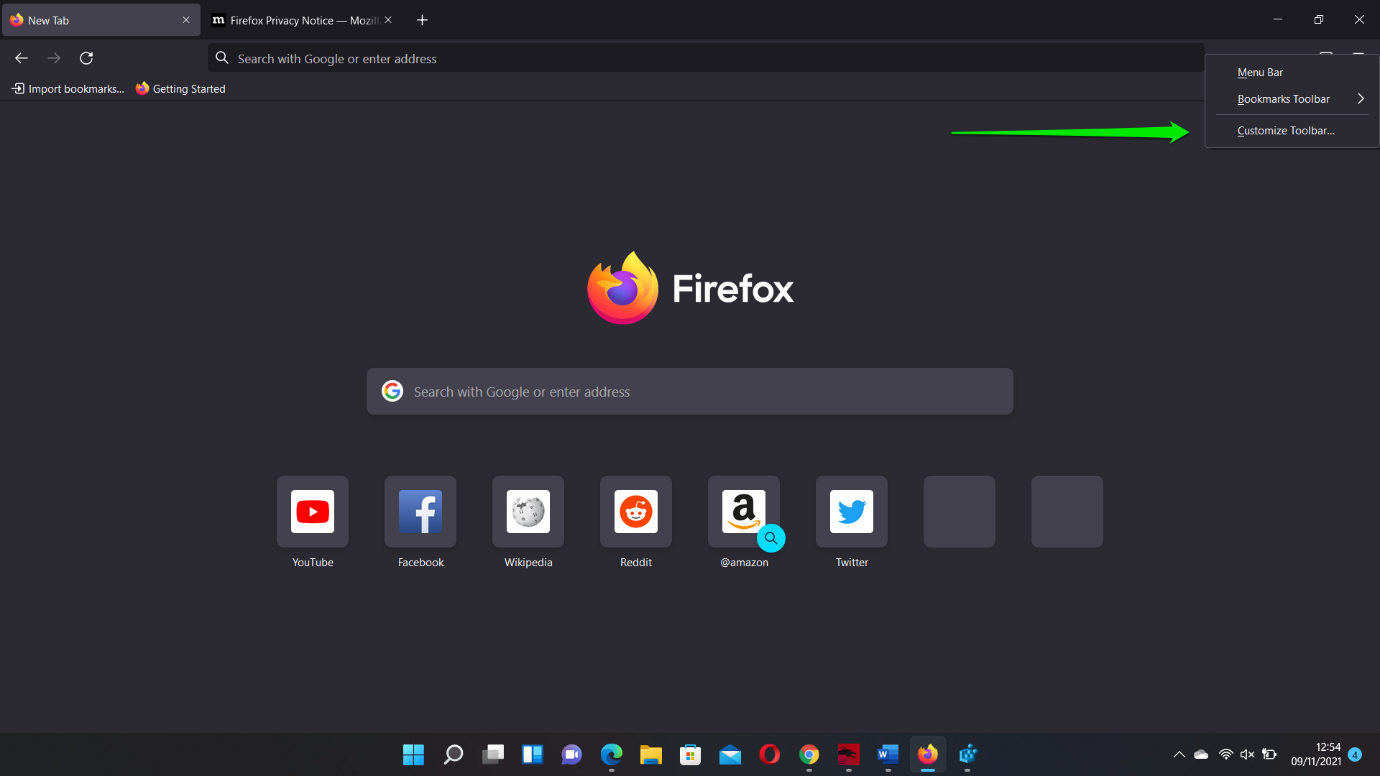Click the top address bar
Screen dimensions: 1380x776
(x=700, y=59)
